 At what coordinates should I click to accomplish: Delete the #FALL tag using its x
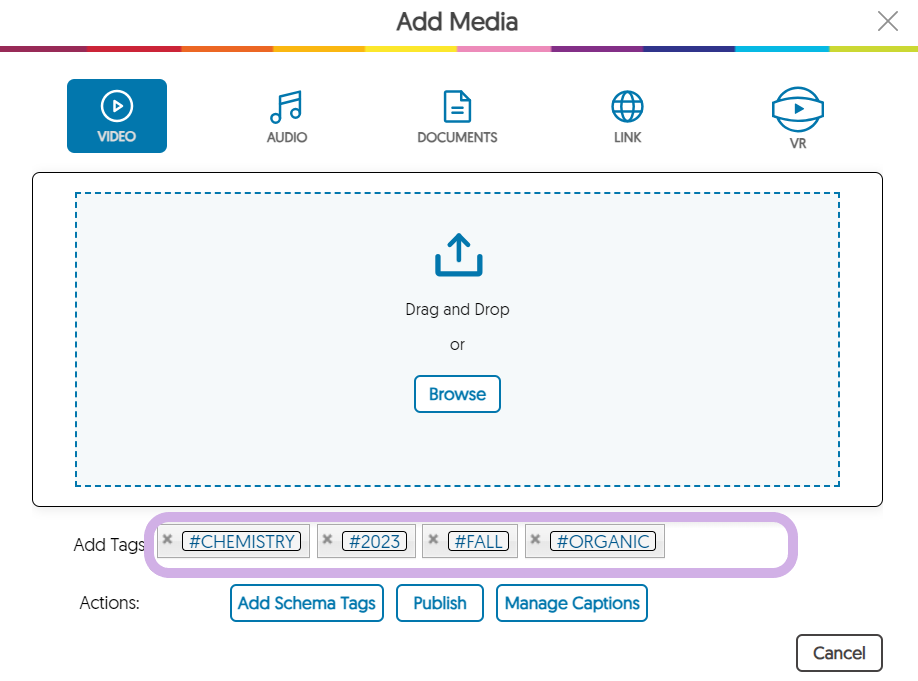(433, 539)
